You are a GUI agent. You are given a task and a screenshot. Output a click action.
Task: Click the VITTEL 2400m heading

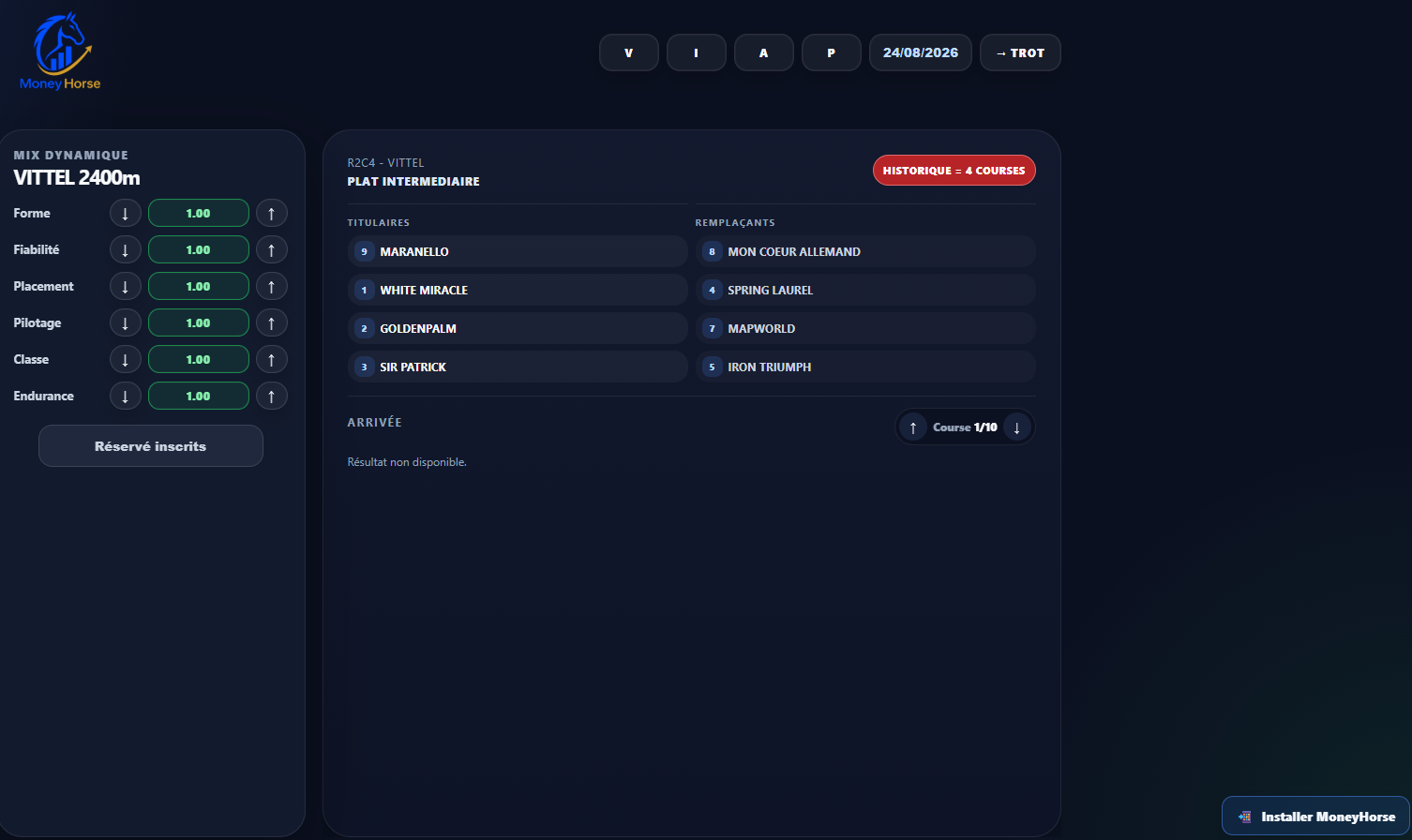(77, 177)
